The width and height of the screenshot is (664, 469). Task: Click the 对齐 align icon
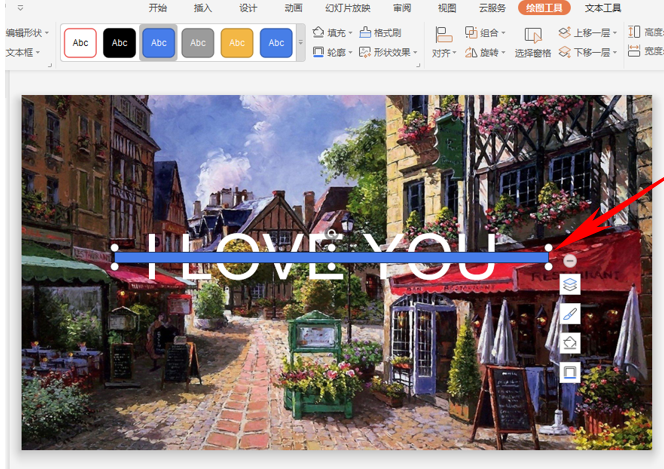[443, 35]
